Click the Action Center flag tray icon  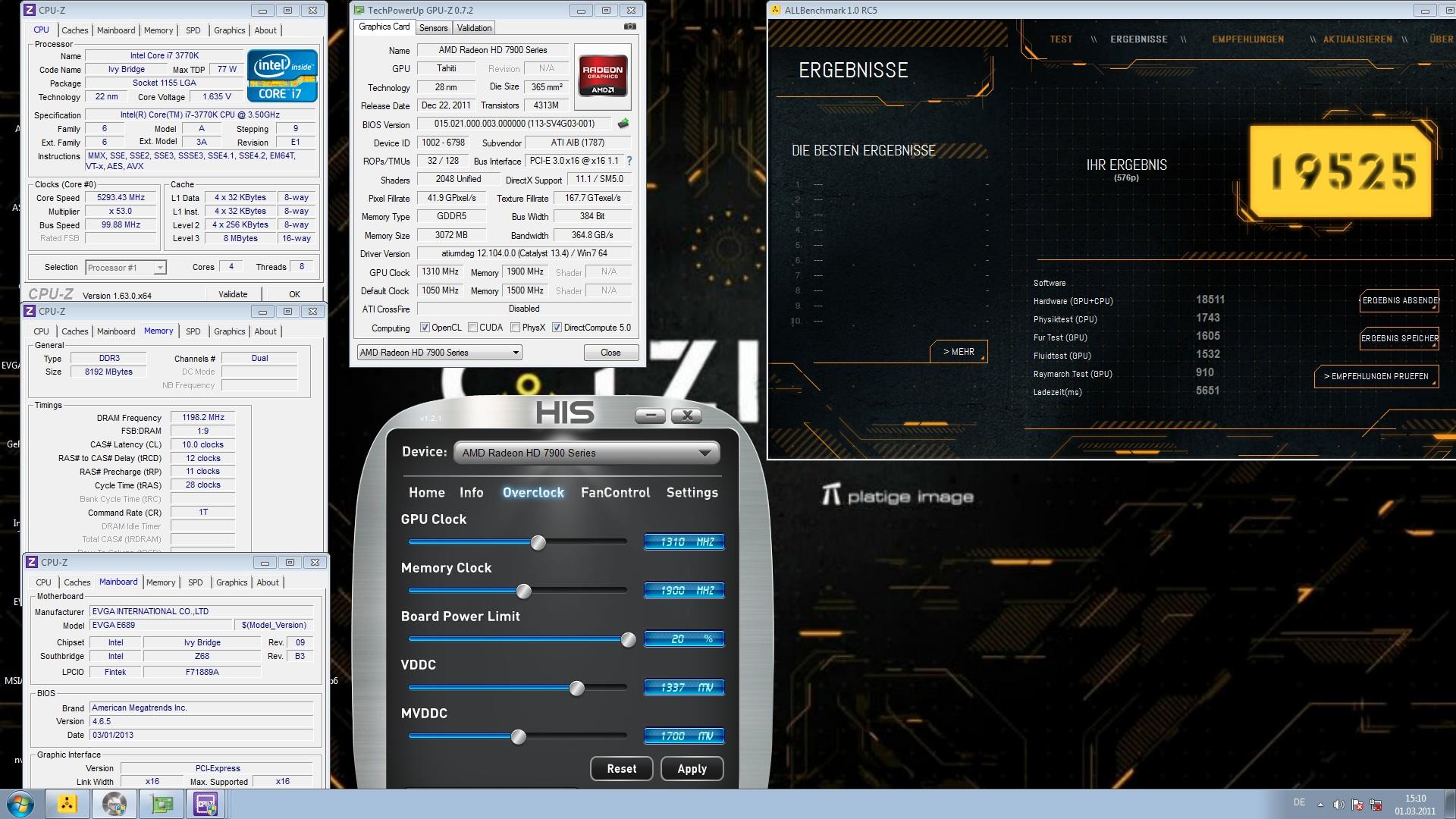(1357, 805)
